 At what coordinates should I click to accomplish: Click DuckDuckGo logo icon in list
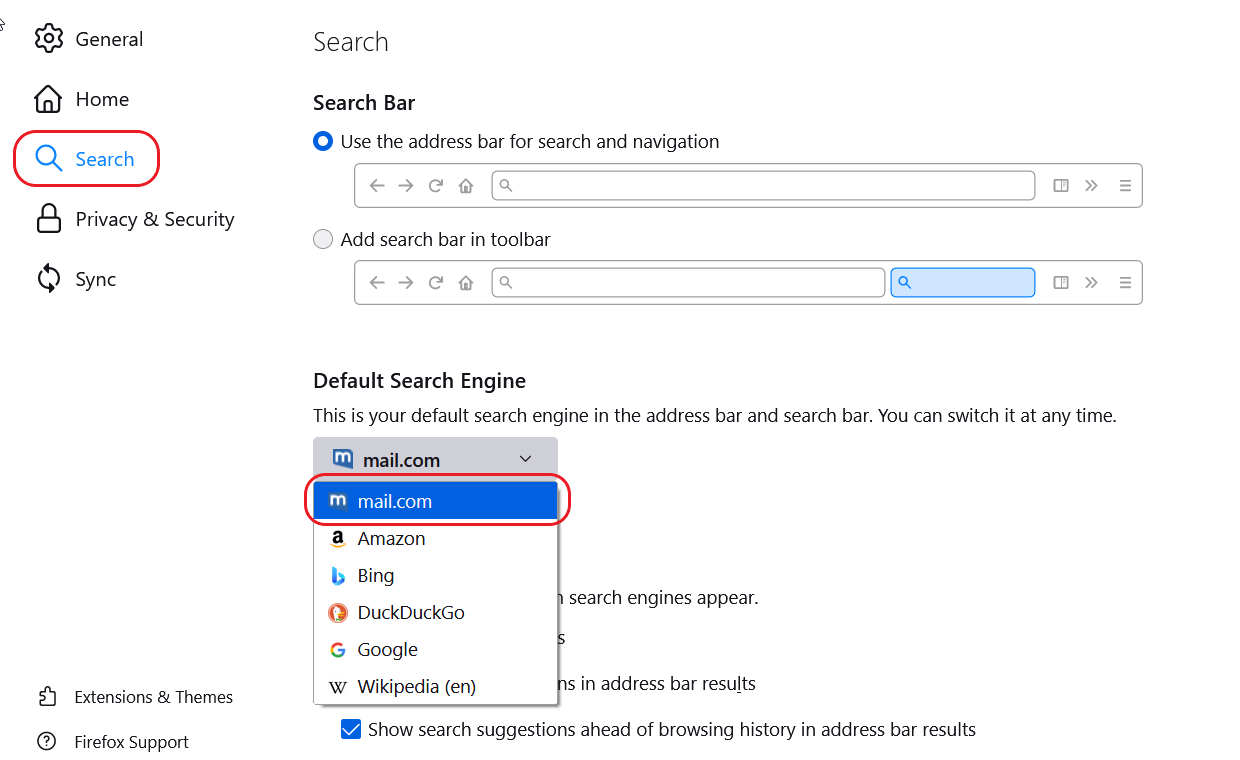tap(338, 613)
